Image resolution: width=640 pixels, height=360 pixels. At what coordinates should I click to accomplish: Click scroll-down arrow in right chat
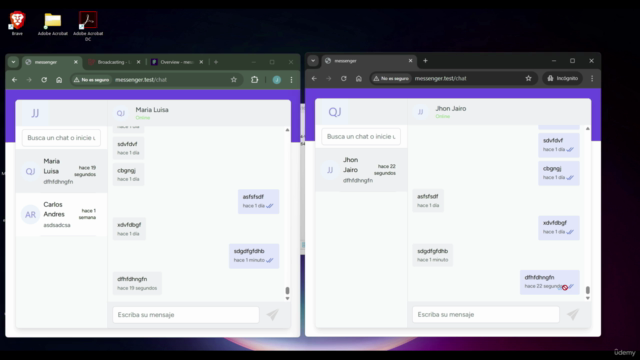pos(588,298)
